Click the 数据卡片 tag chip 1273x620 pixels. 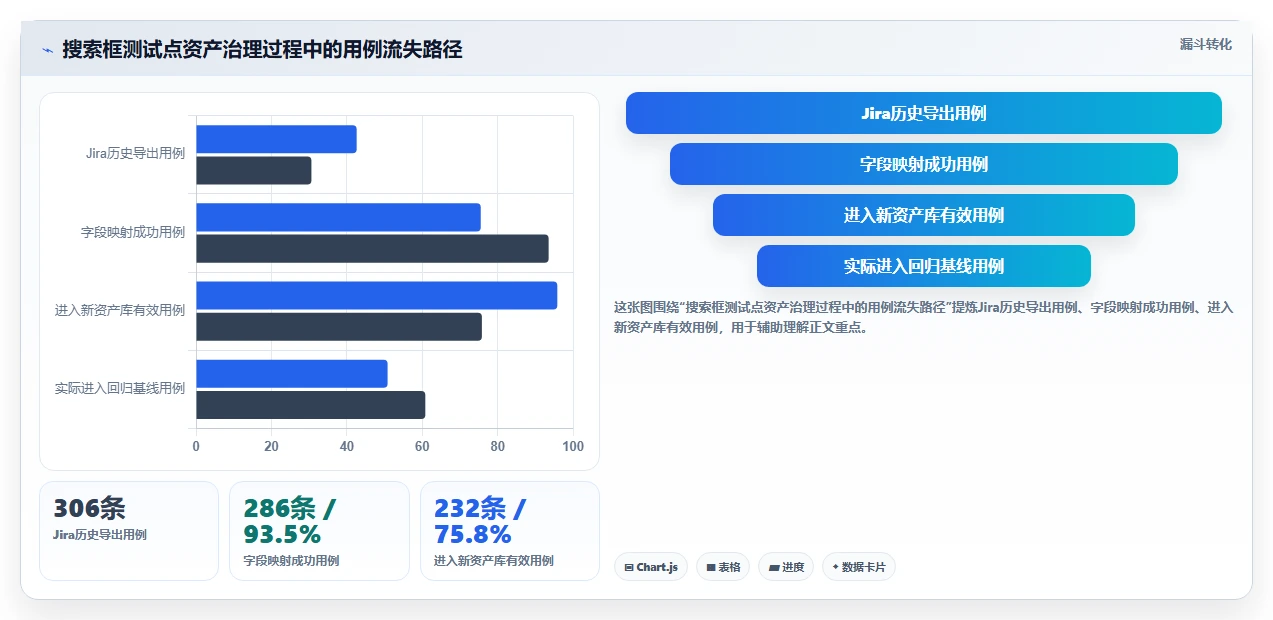point(859,567)
